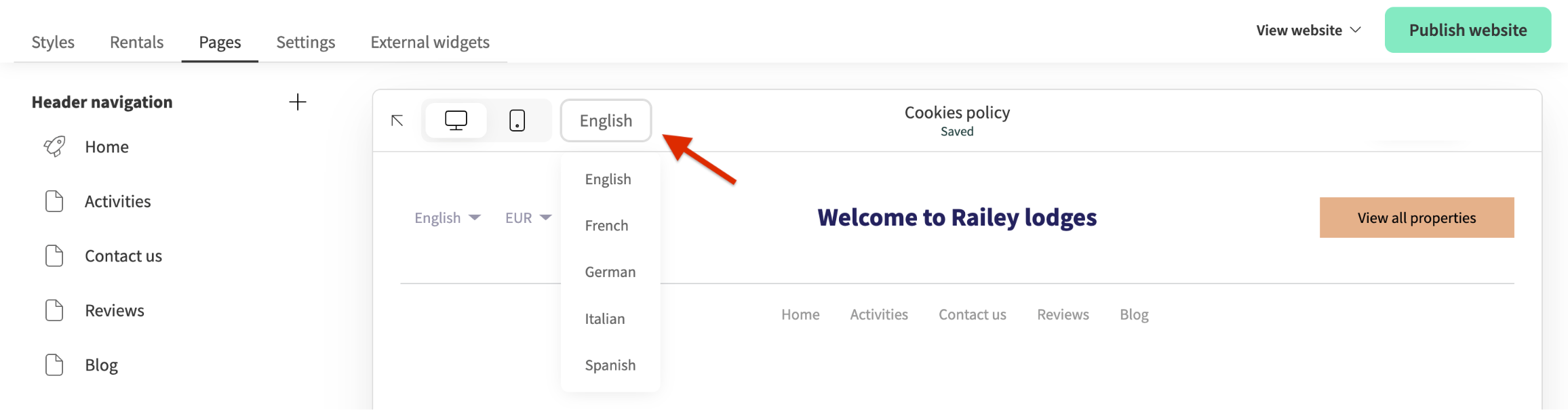
Task: Choose French from the language list
Action: coord(606,226)
